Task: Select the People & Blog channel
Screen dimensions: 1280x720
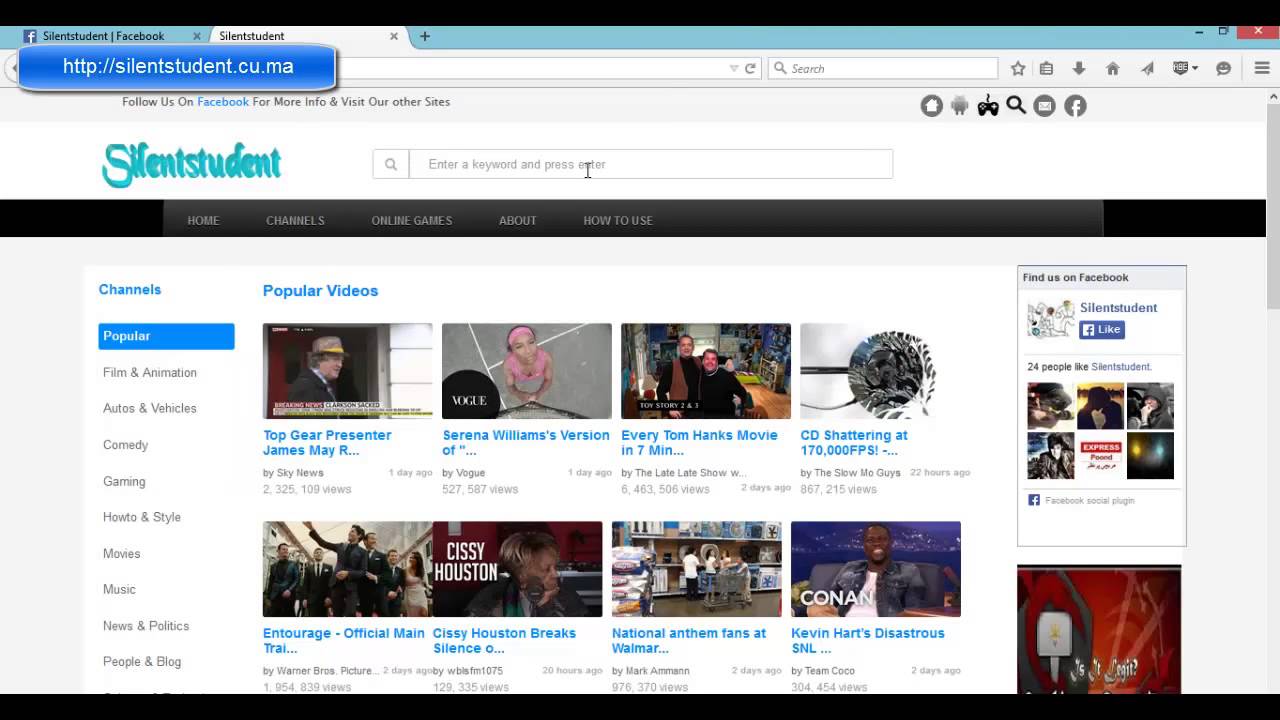Action: click(142, 662)
